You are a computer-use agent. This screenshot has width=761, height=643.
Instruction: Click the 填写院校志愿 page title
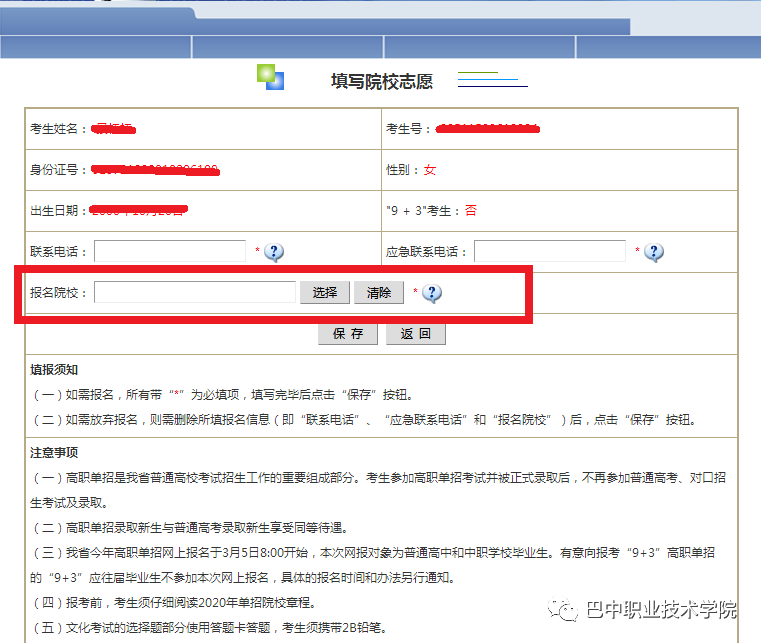click(x=381, y=81)
